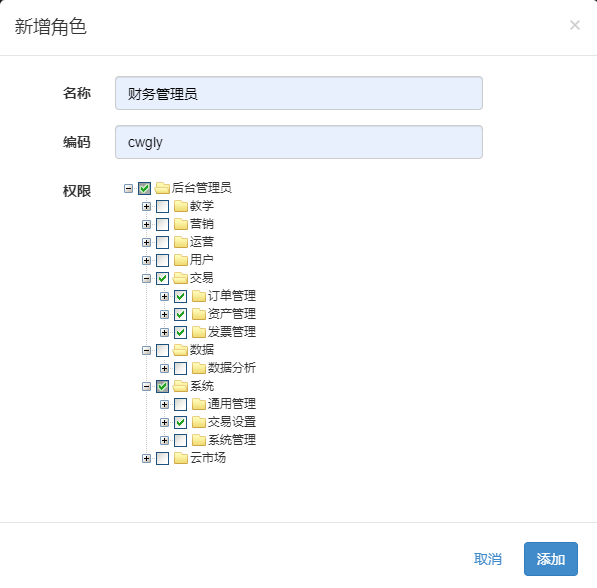Click the 取消 link
The image size is (597, 588).
click(488, 559)
